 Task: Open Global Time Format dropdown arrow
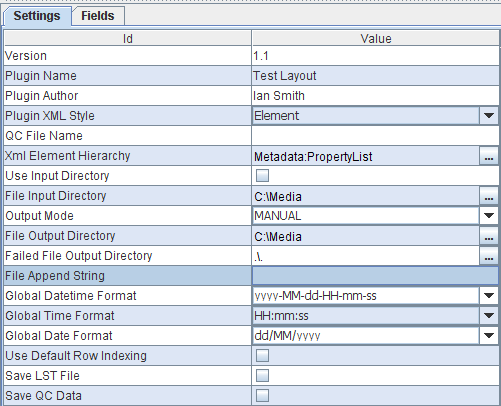(x=489, y=316)
